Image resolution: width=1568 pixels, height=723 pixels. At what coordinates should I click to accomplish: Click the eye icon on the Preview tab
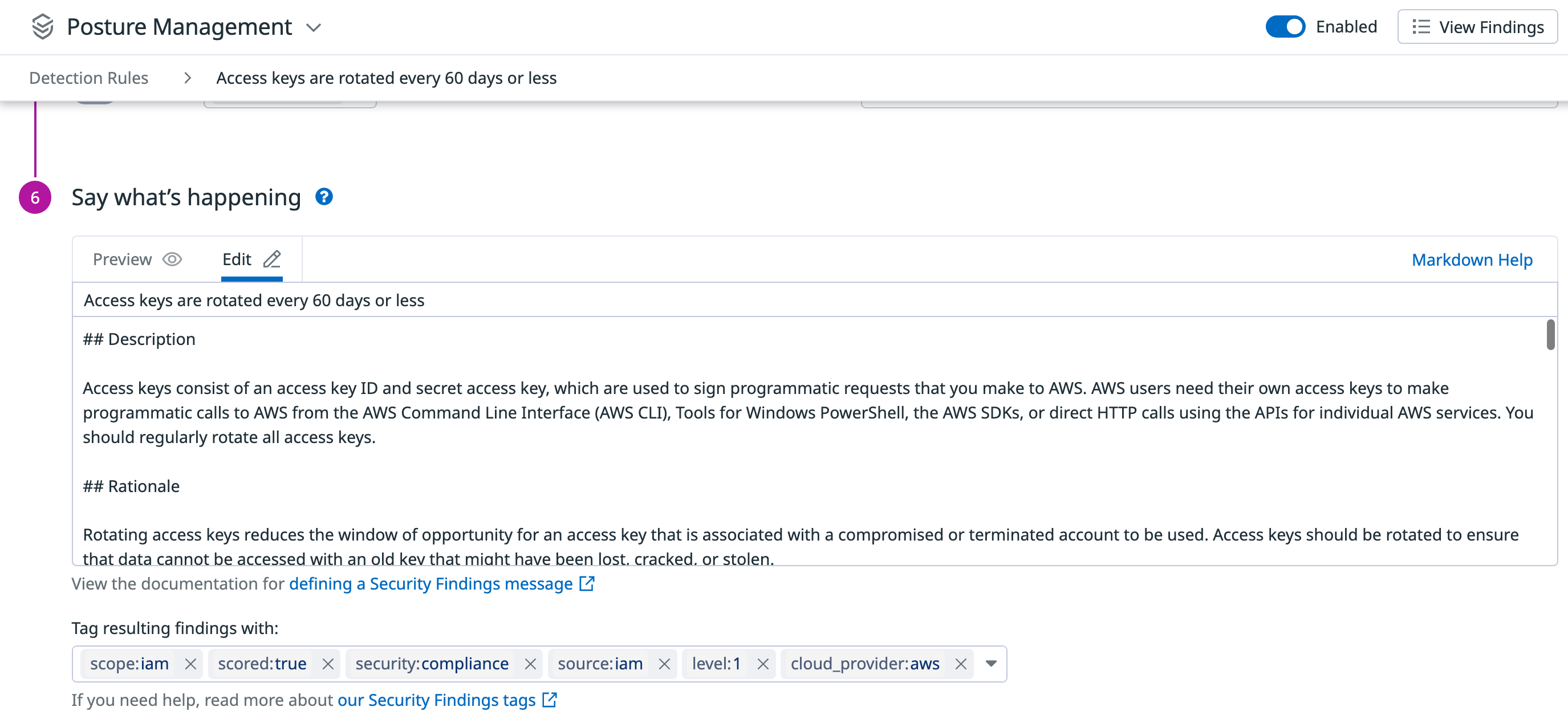pyautogui.click(x=172, y=259)
